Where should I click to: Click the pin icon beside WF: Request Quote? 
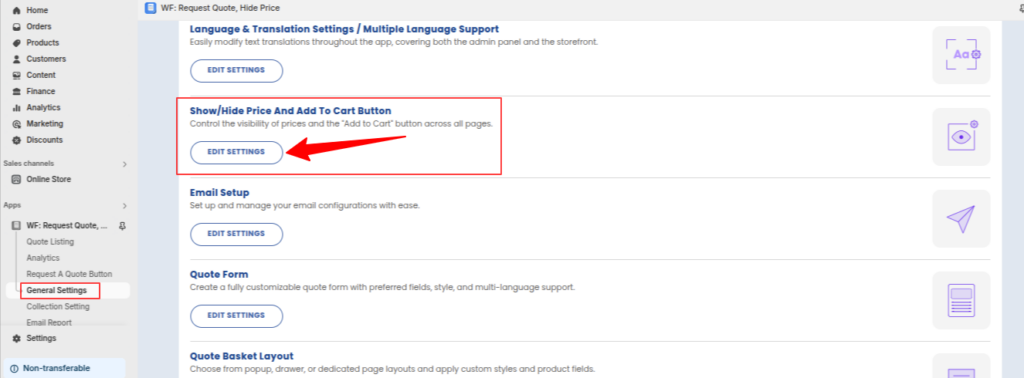tap(121, 226)
